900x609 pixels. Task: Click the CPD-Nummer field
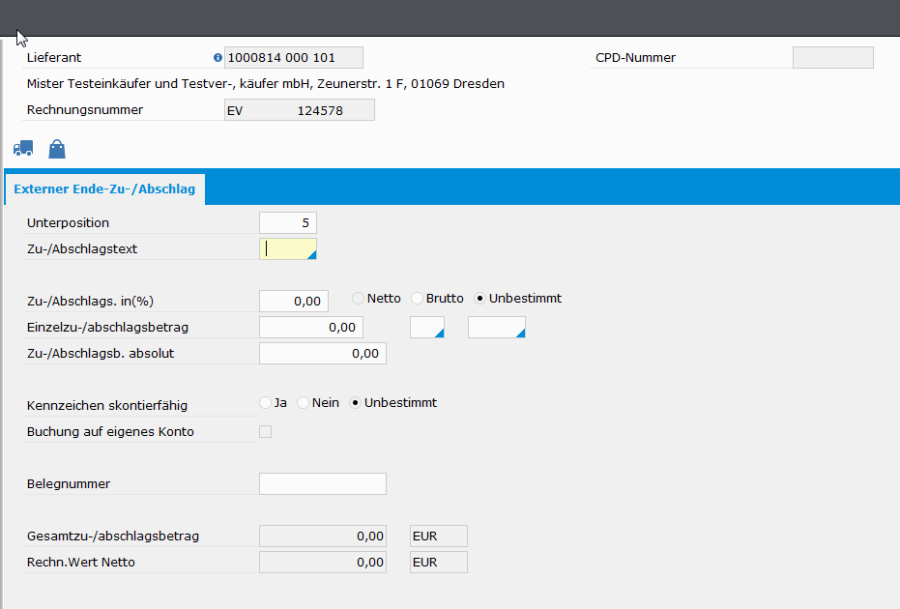click(833, 57)
